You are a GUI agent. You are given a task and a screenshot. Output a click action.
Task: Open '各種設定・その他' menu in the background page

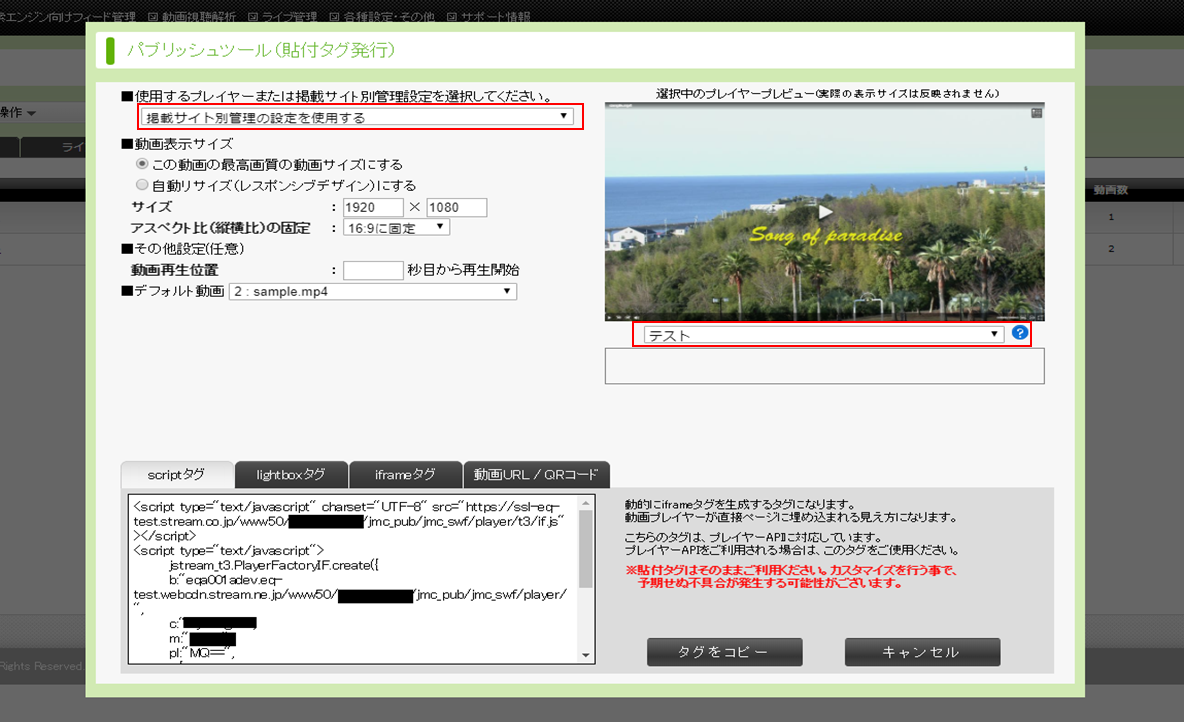tap(382, 17)
